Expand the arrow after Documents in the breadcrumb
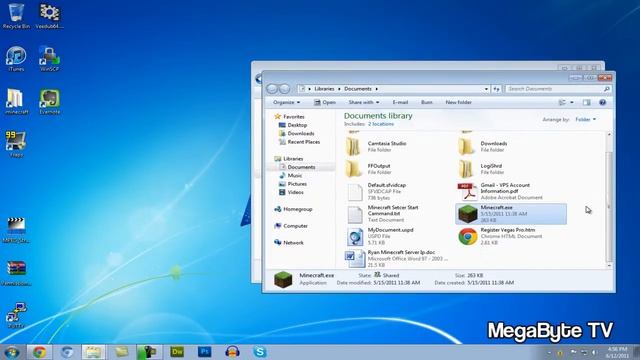640x360 pixels. click(x=376, y=89)
